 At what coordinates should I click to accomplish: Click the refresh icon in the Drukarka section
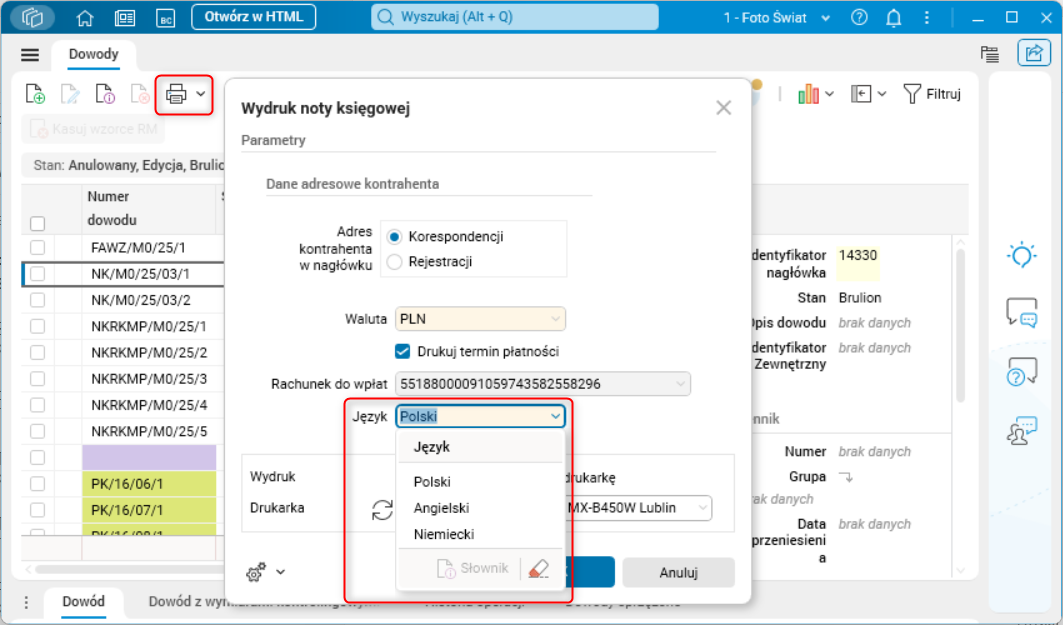coord(381,509)
